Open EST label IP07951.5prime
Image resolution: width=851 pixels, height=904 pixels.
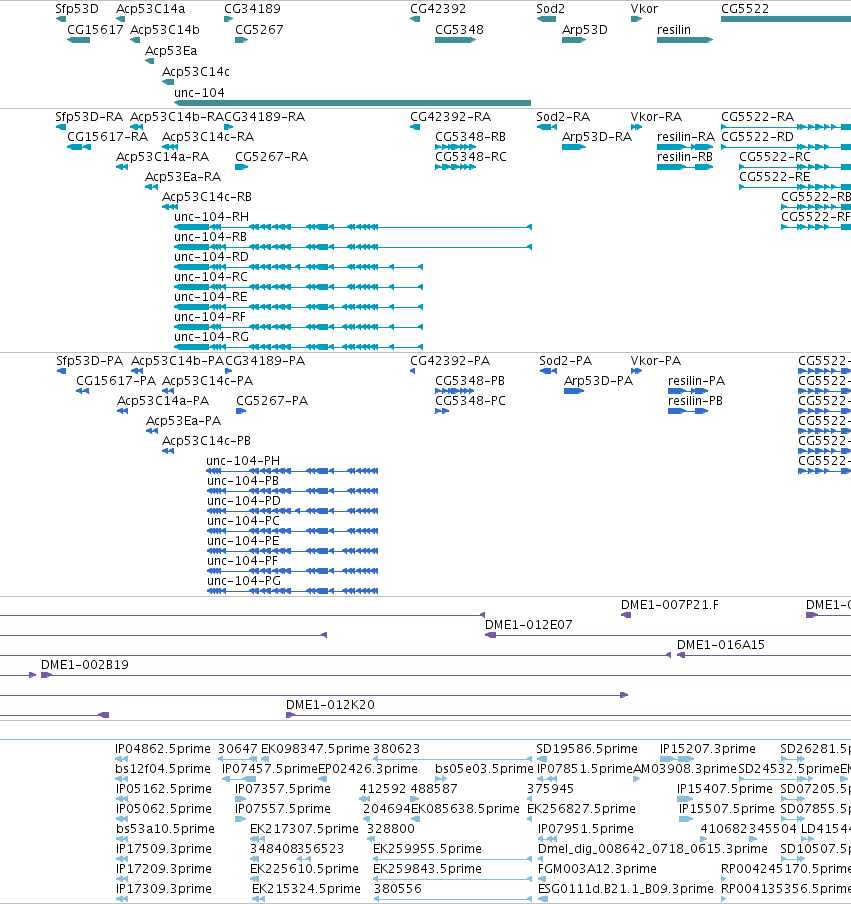(586, 829)
